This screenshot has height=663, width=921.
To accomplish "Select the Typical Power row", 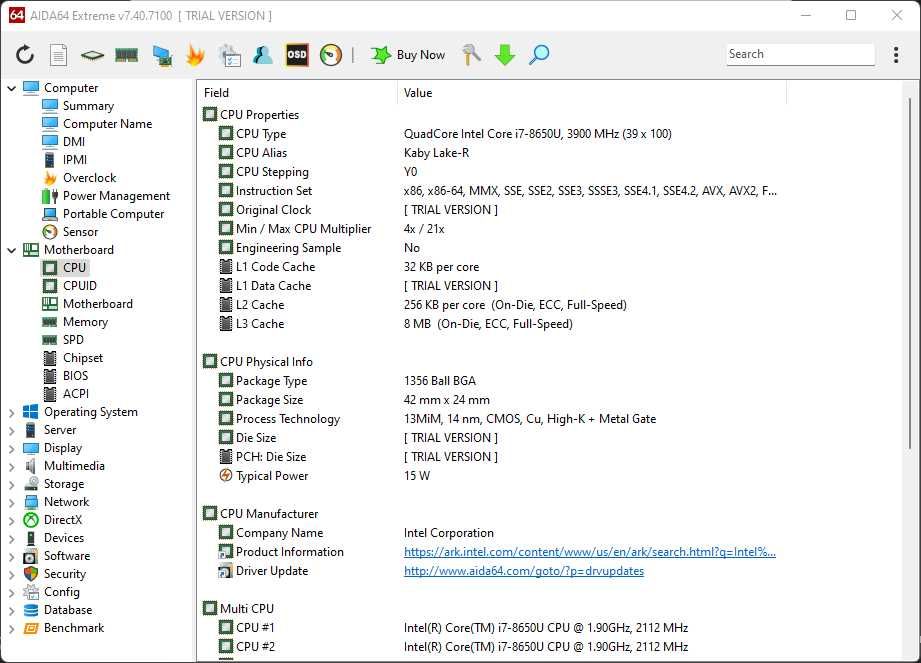I will pos(324,476).
